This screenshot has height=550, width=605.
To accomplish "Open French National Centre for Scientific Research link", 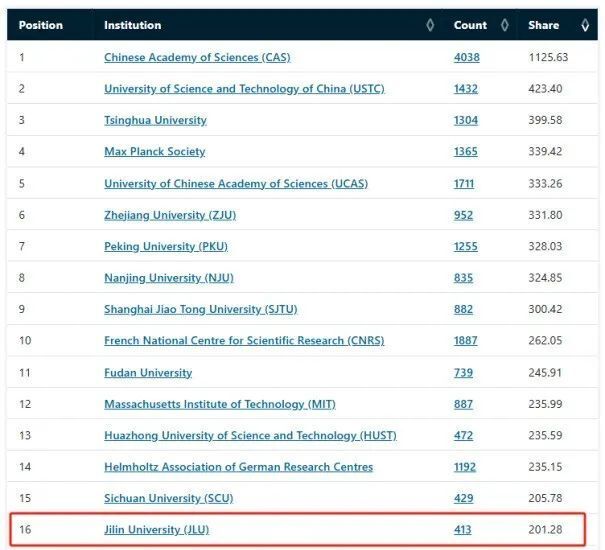I will tap(244, 340).
